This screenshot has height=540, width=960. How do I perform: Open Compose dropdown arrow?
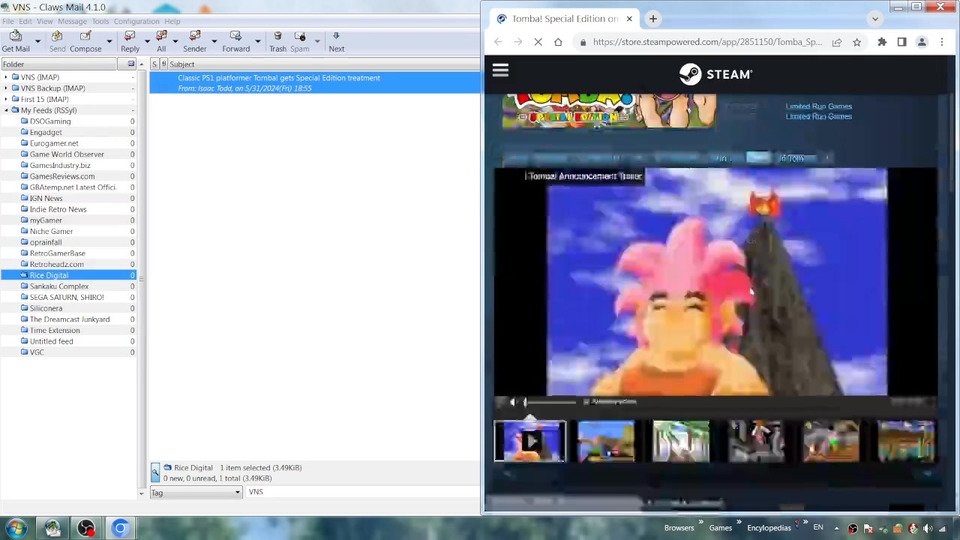point(109,42)
